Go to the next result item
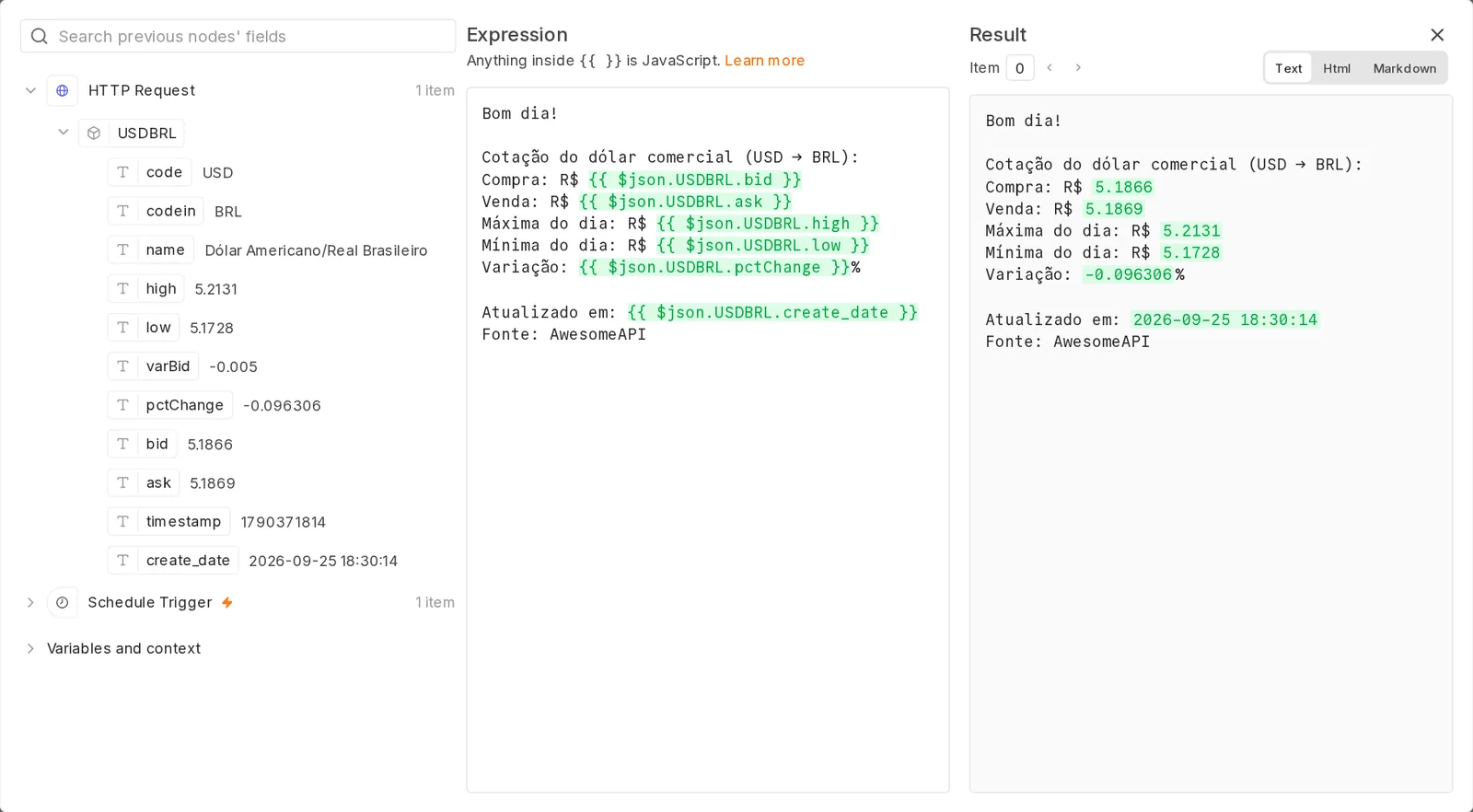1473x812 pixels. click(1078, 67)
